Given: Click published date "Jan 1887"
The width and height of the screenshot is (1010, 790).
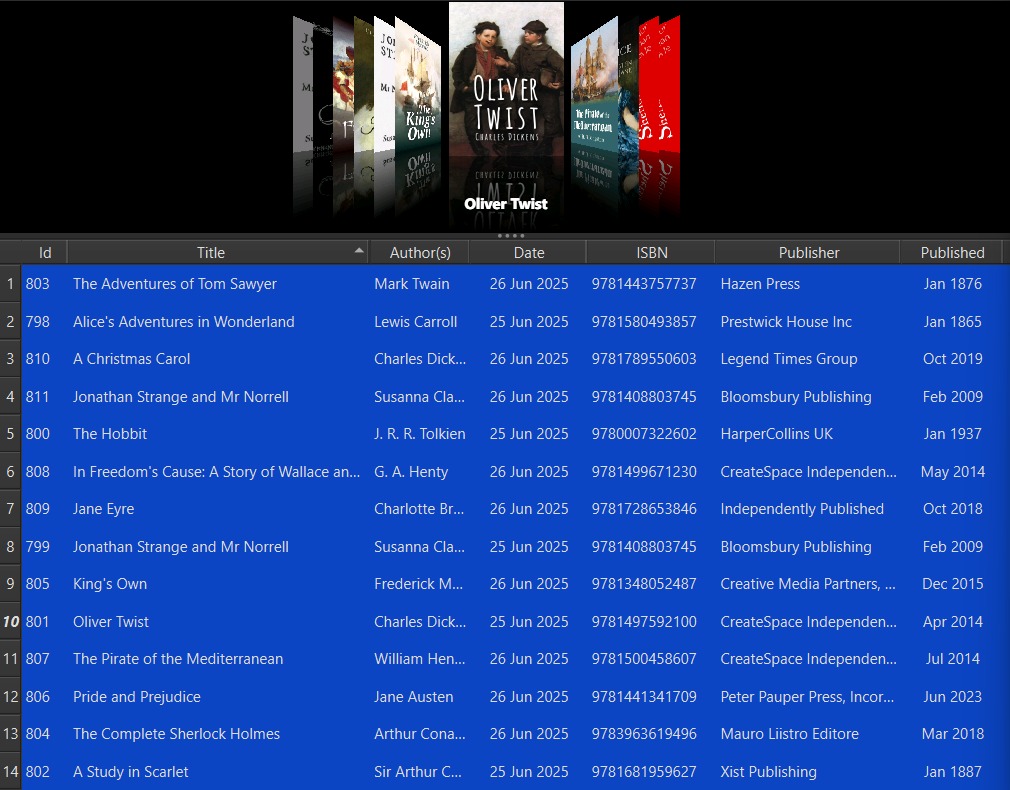Looking at the screenshot, I should pyautogui.click(x=953, y=772).
